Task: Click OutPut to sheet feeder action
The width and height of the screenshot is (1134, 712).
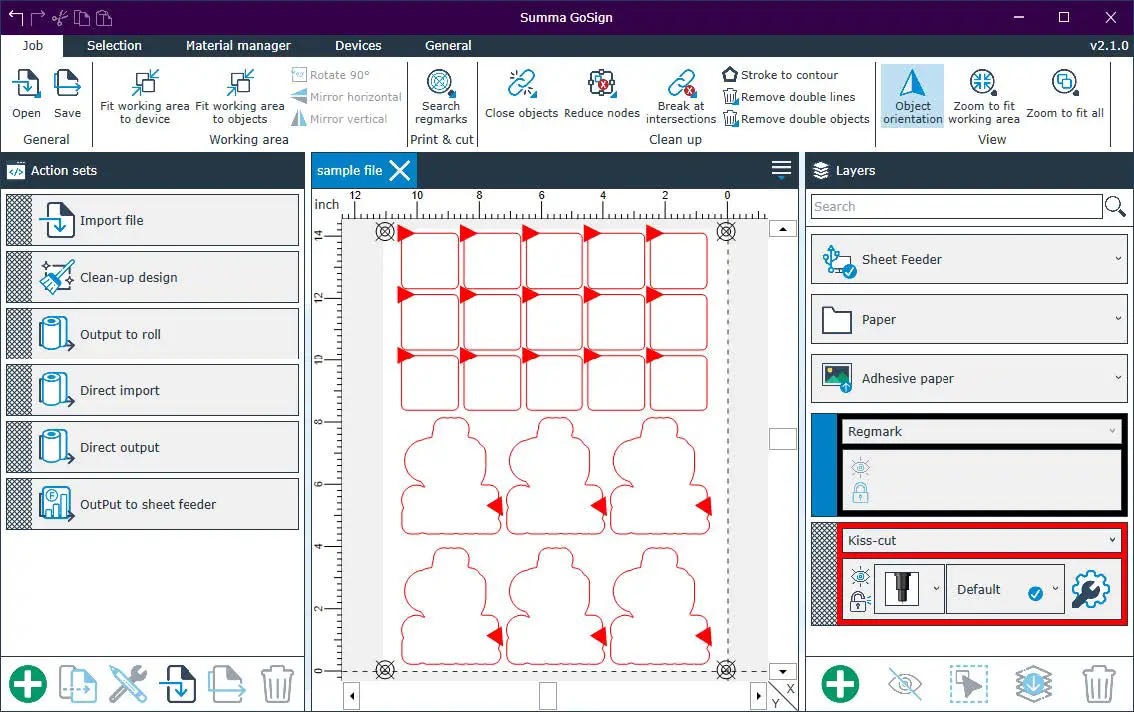Action: coord(152,504)
